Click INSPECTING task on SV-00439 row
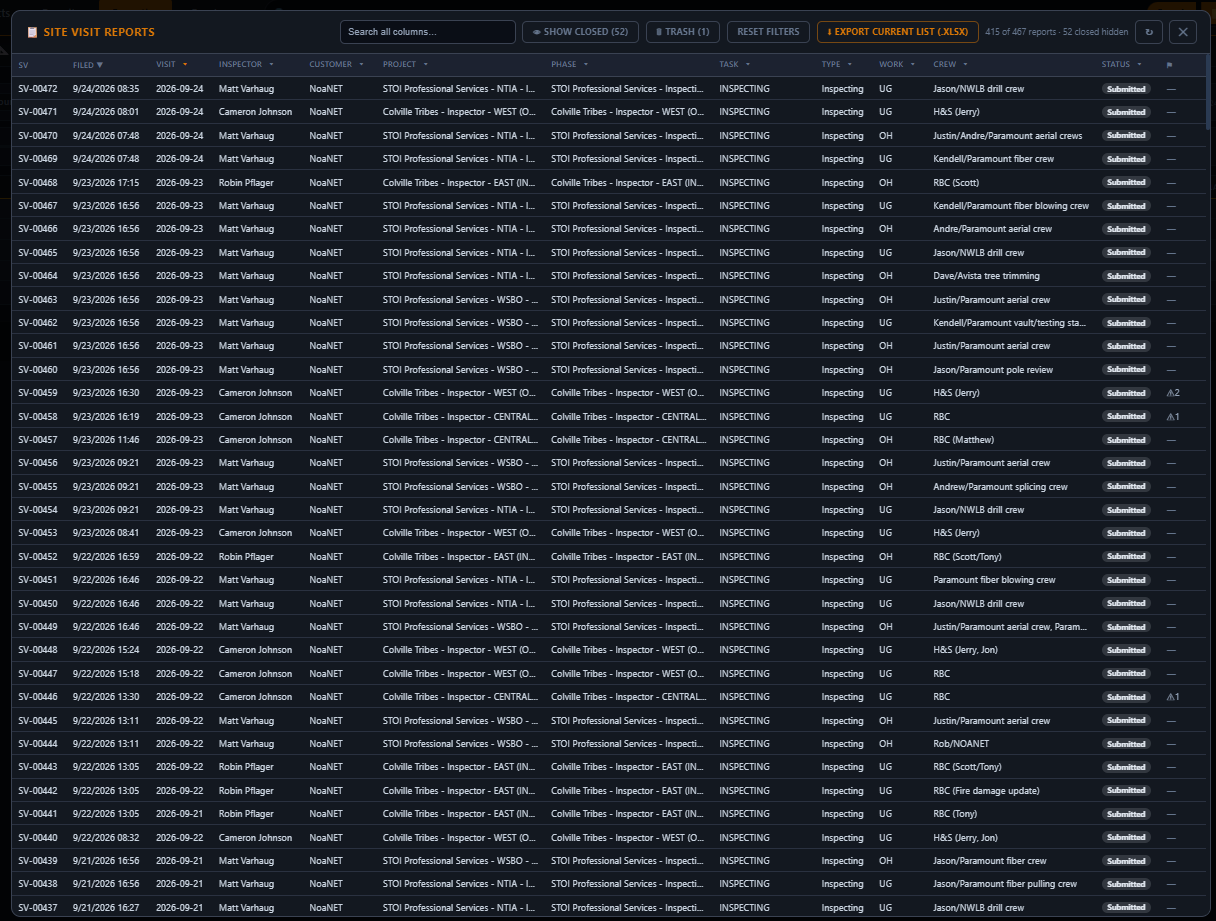Image resolution: width=1216 pixels, height=921 pixels. click(x=744, y=861)
